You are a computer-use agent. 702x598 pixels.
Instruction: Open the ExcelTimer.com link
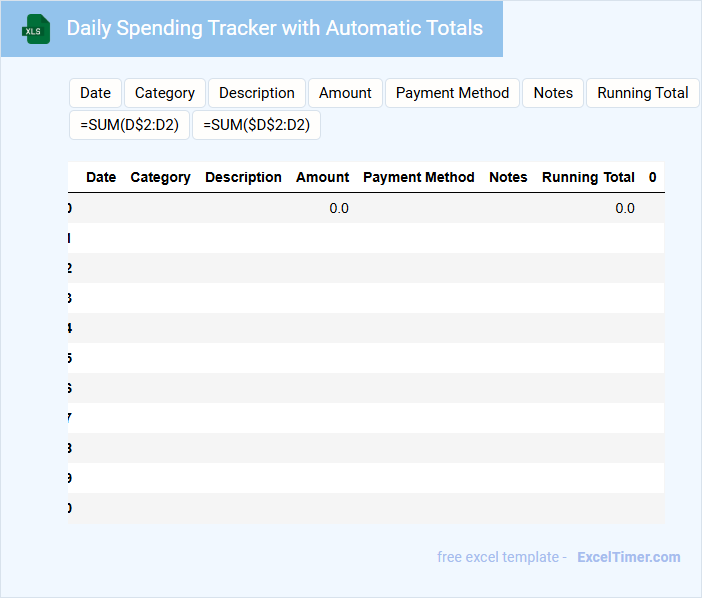628,557
